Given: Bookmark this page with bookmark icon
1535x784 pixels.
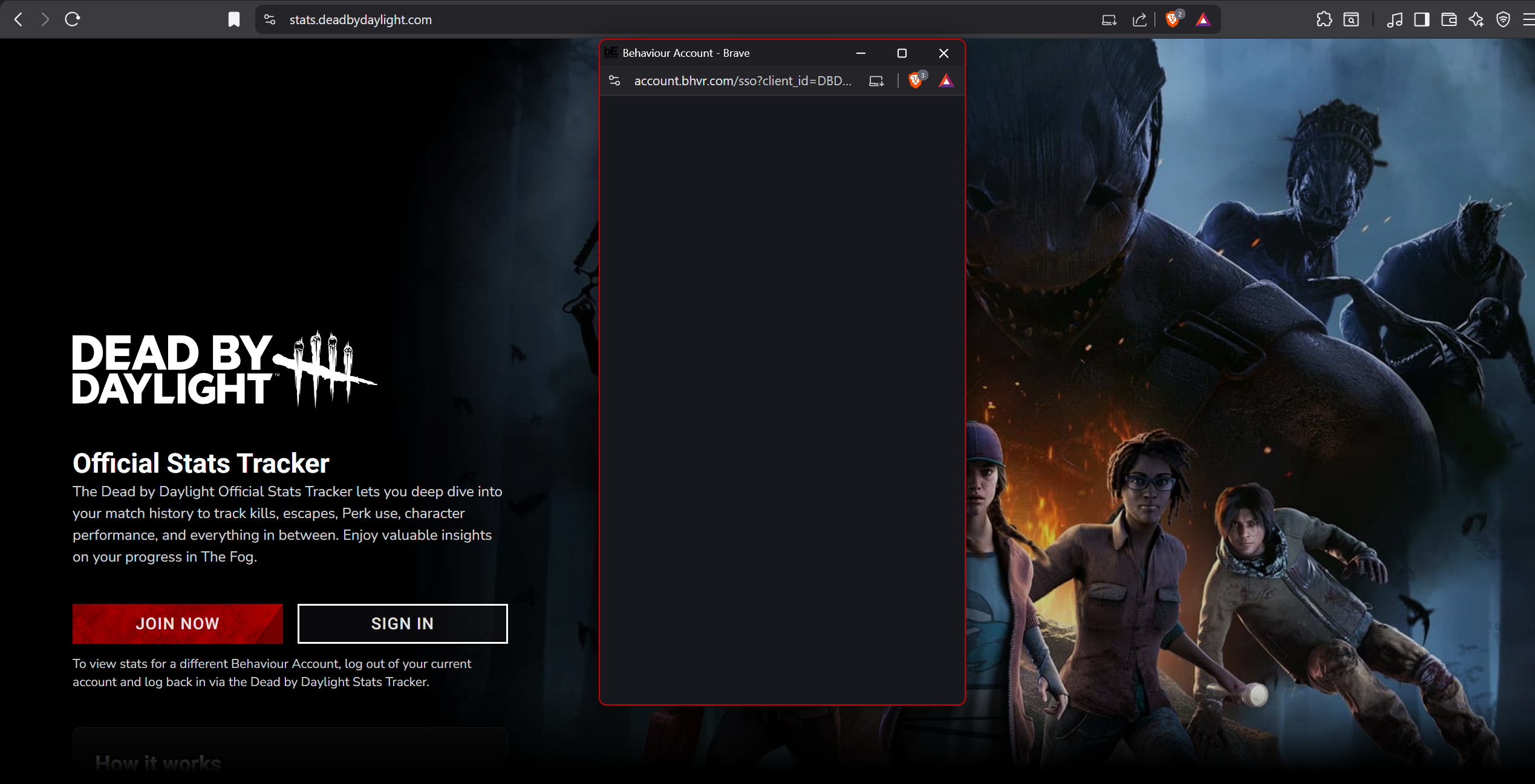Looking at the screenshot, I should (x=234, y=19).
